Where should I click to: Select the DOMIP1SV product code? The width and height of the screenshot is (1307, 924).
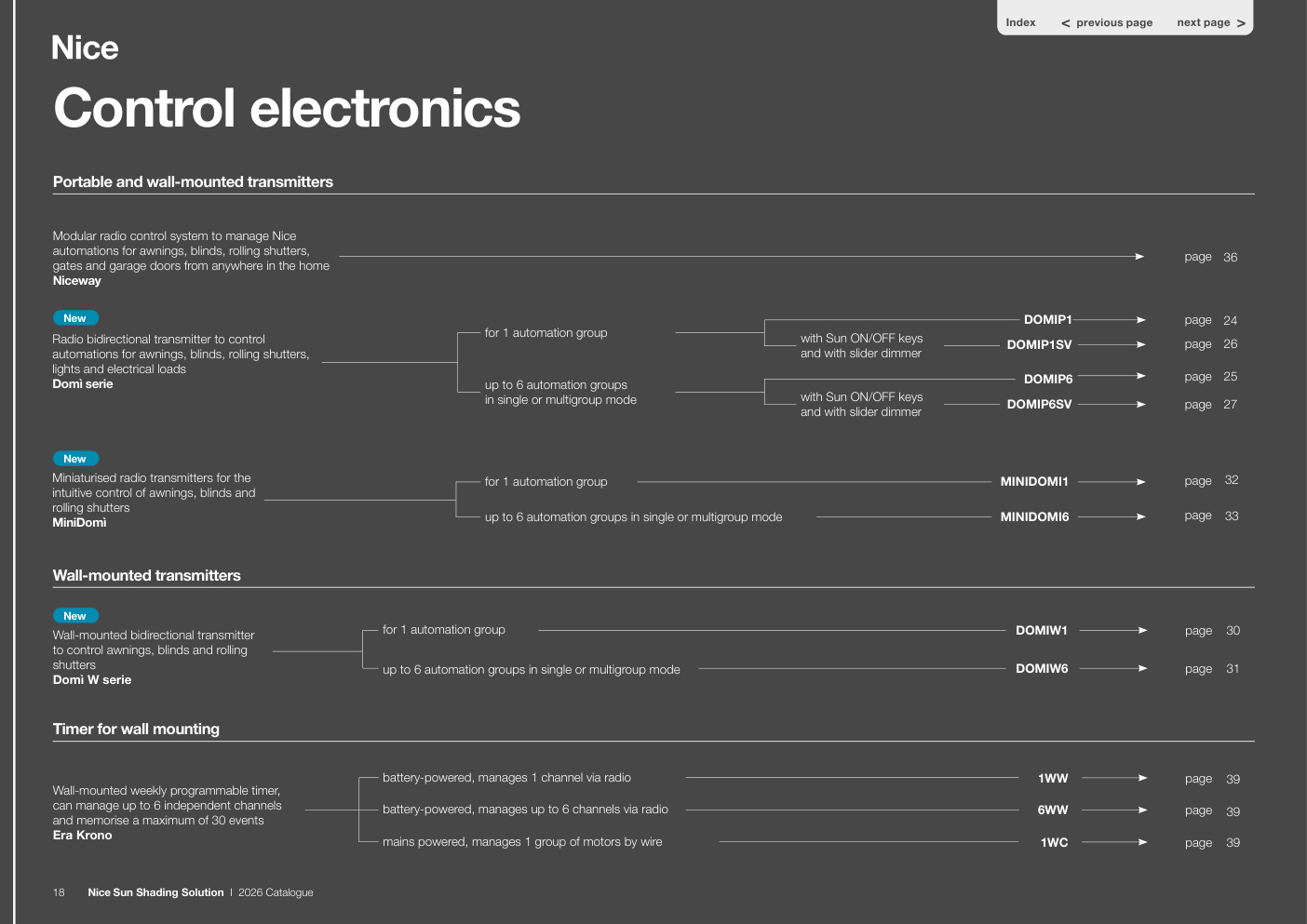tap(1039, 344)
